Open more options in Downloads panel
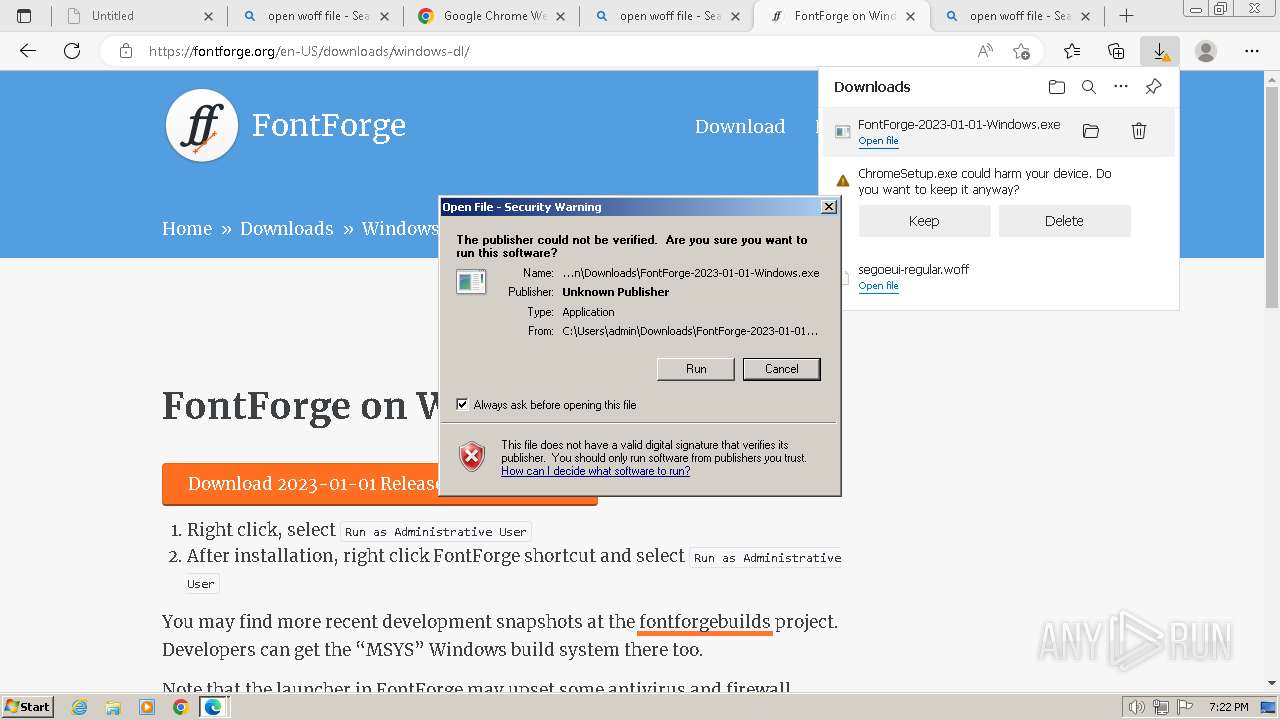The image size is (1280, 720). pos(1121,87)
